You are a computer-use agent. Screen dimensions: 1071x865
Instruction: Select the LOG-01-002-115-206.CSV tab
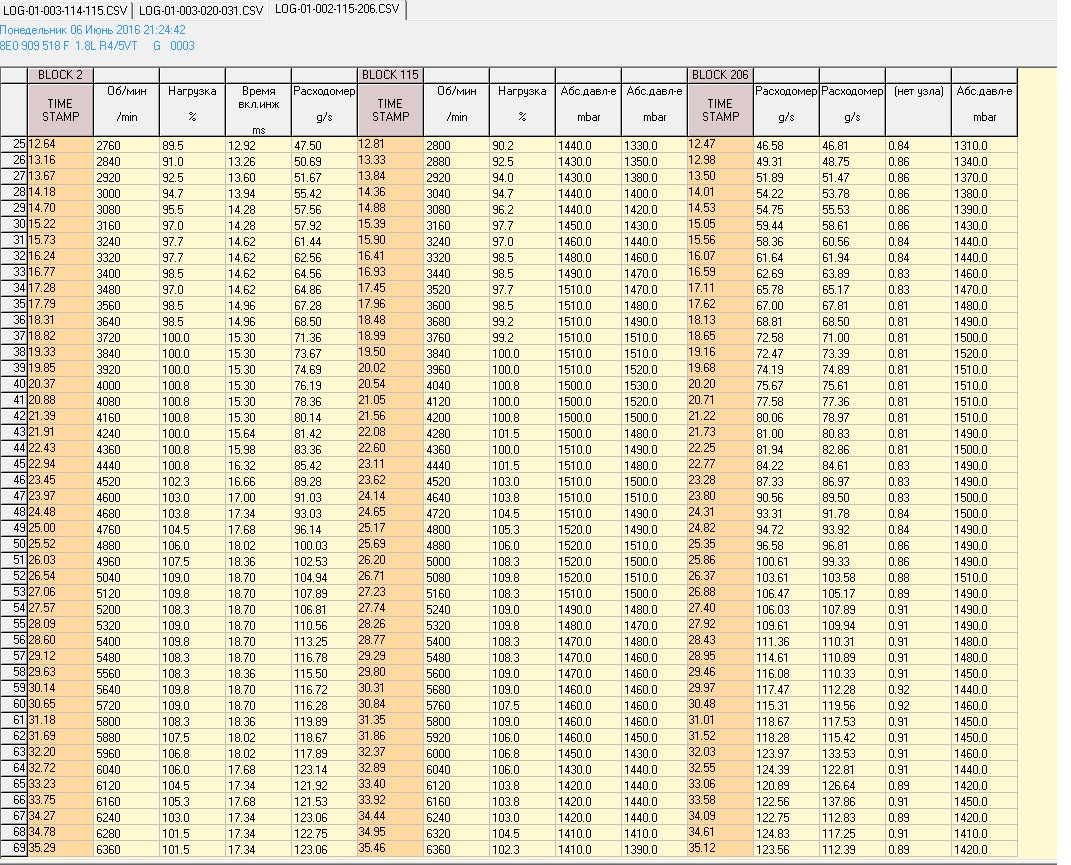tap(337, 9)
